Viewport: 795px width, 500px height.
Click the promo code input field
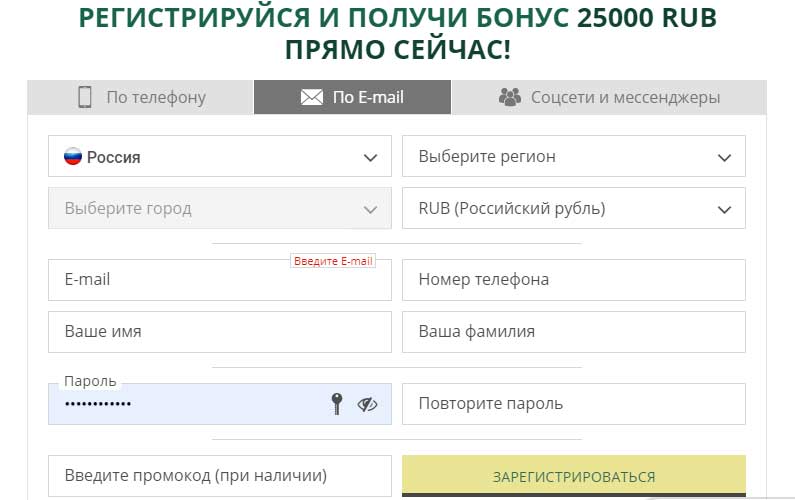click(220, 476)
